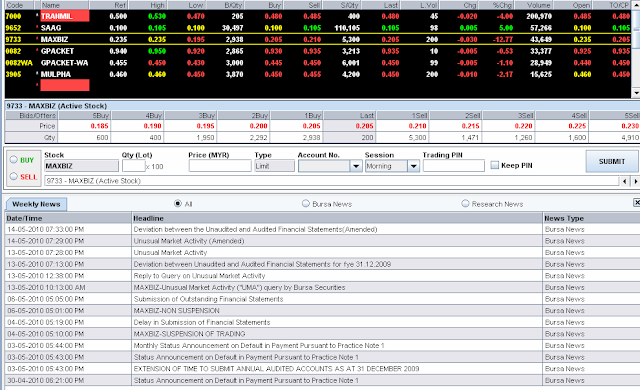Open headline Unusual Market Activity (Amended)
The image size is (640, 390).
pyautogui.click(x=189, y=241)
